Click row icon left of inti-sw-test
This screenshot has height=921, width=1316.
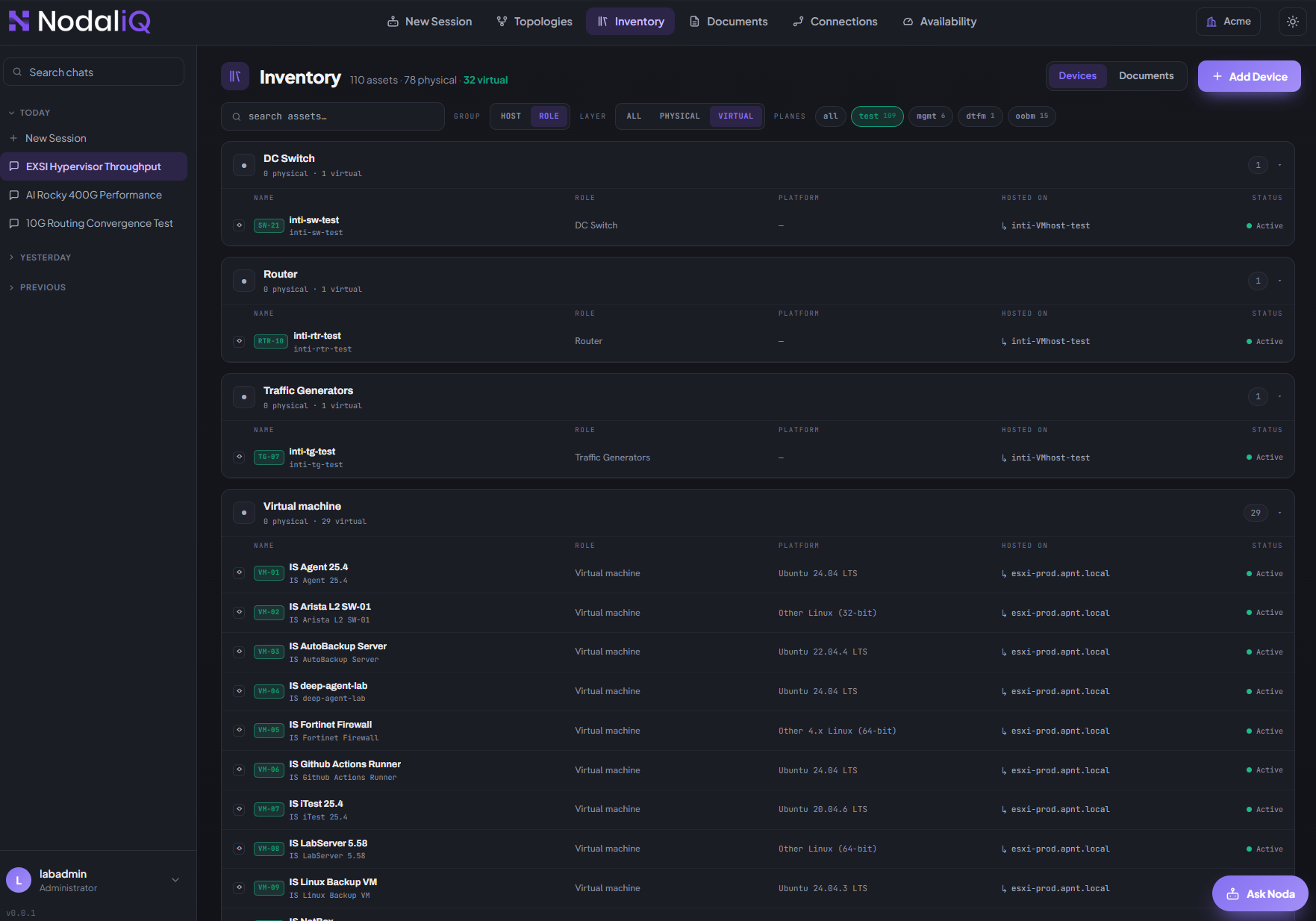click(239, 225)
